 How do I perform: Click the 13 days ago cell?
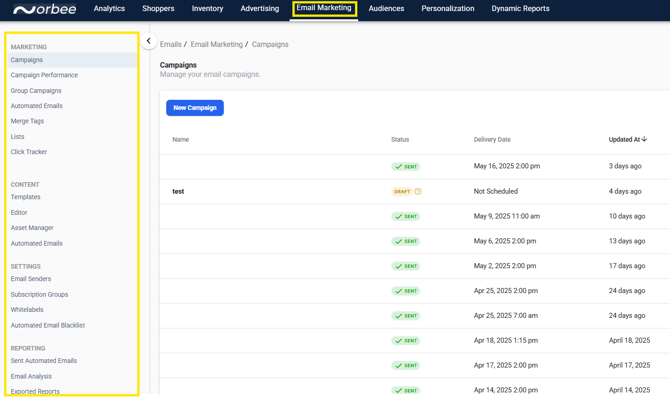click(x=627, y=241)
